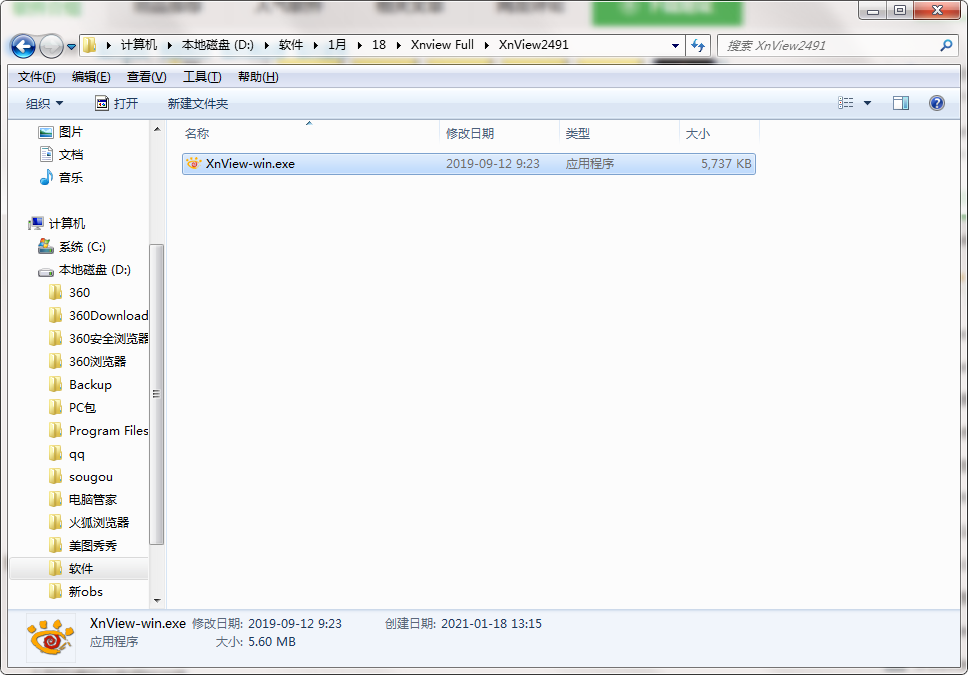Open the recent locations dropdown arrow
968x675 pixels.
point(71,46)
